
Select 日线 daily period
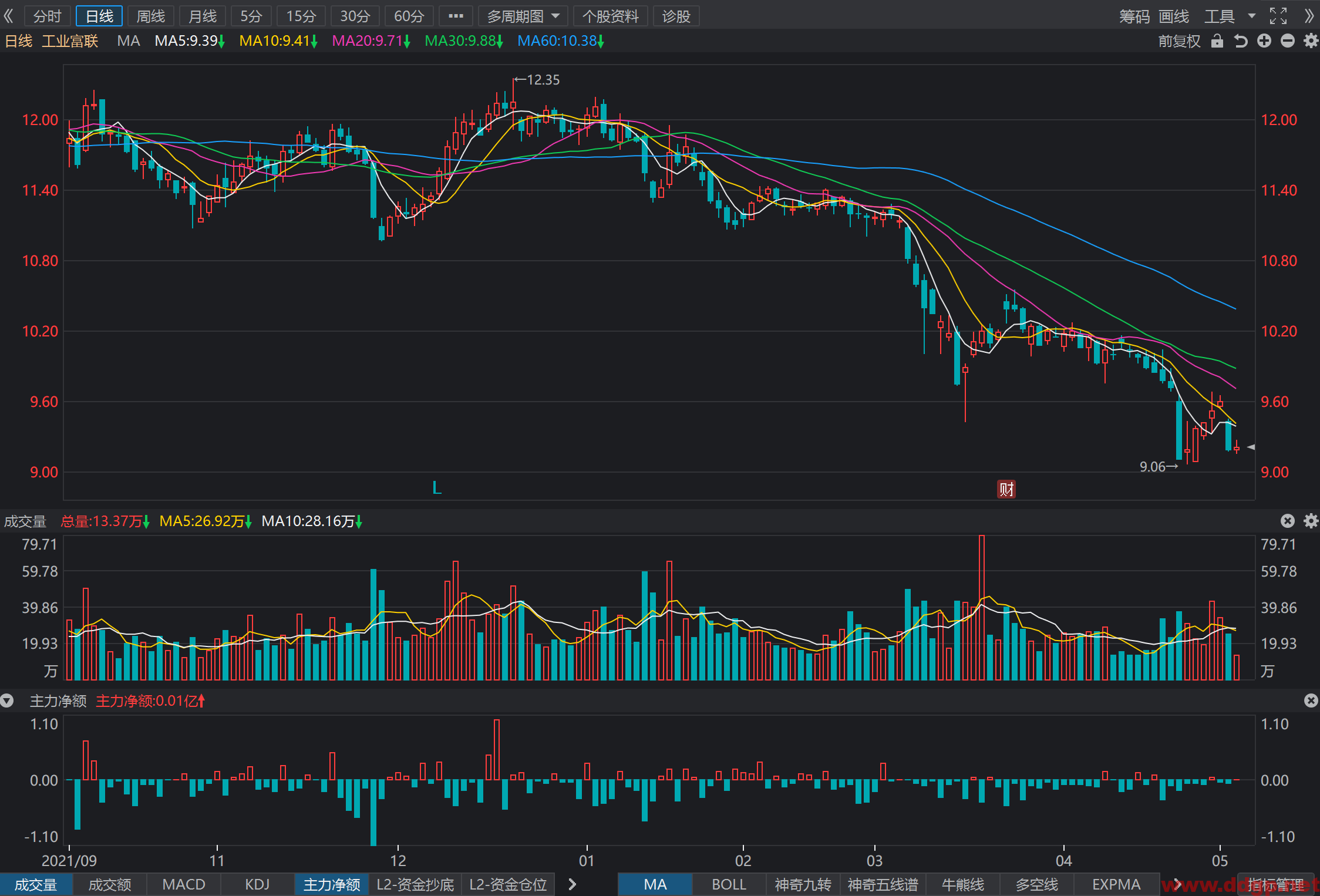click(x=99, y=16)
